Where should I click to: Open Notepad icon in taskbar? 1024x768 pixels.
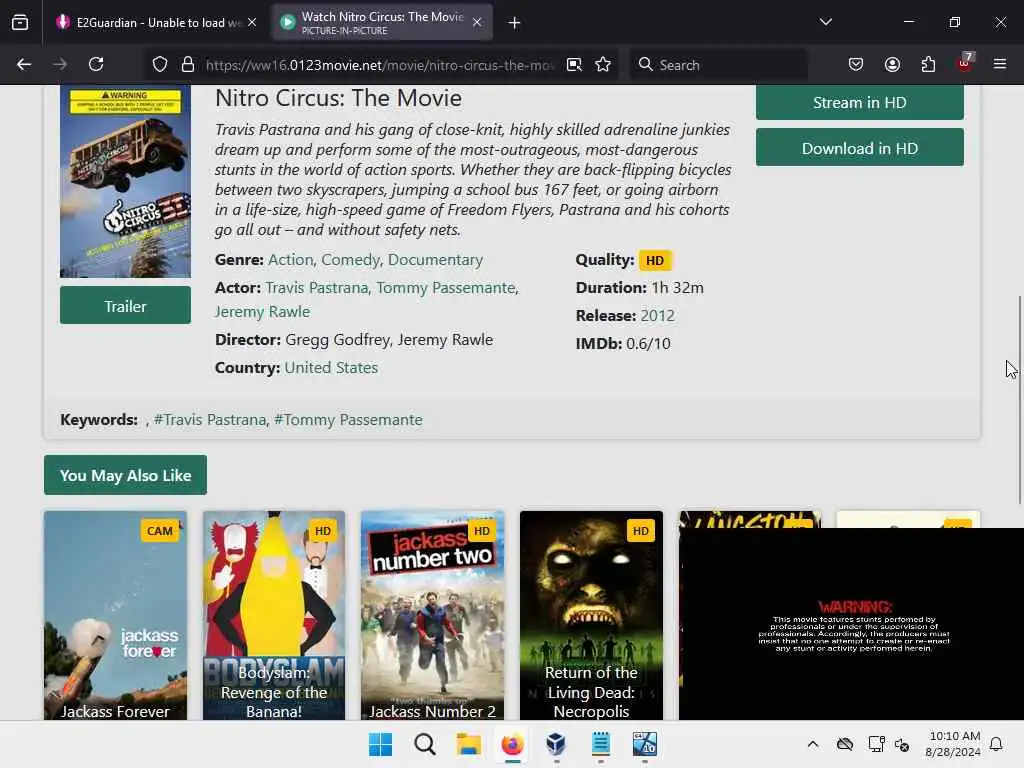[x=601, y=744]
